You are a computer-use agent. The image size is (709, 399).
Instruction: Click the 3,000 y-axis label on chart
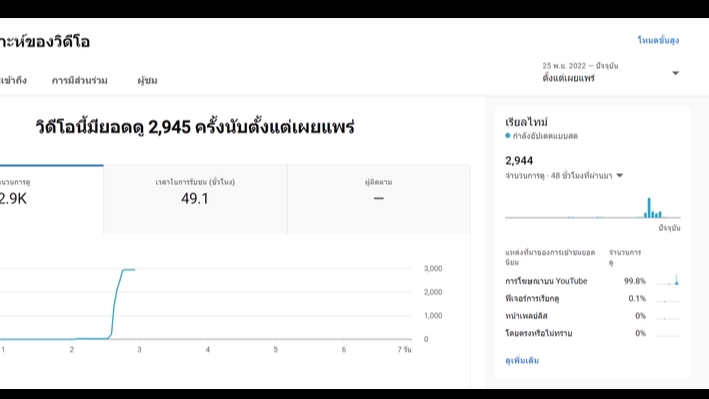click(433, 269)
